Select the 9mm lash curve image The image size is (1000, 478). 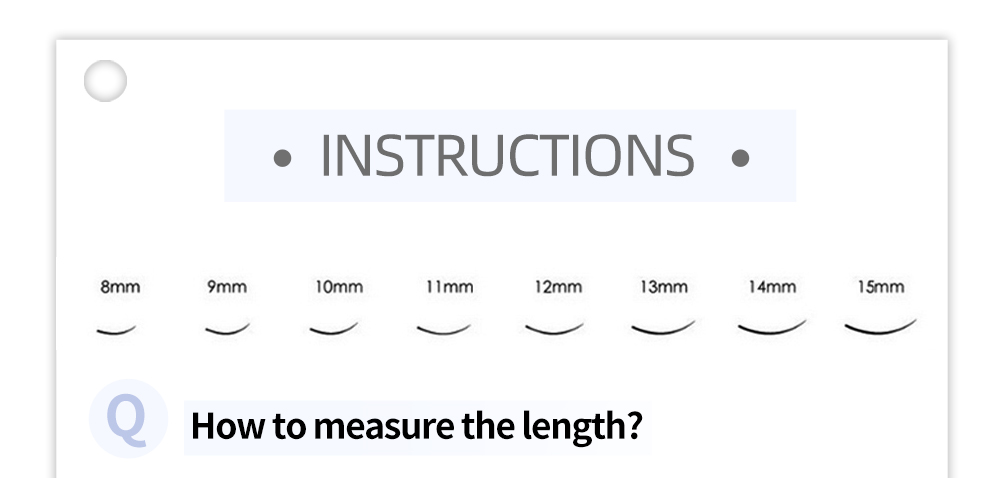point(226,329)
